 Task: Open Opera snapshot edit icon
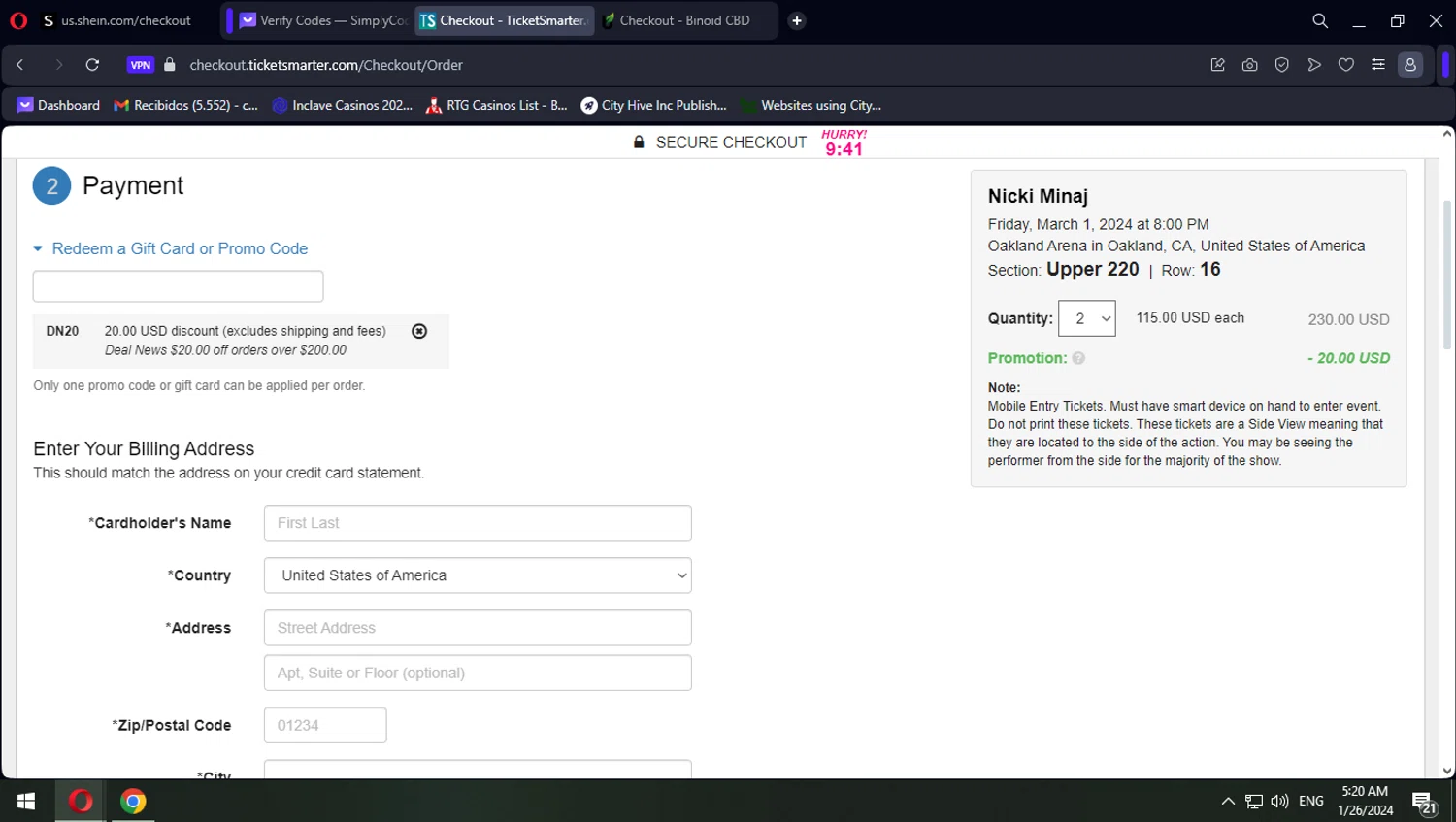click(x=1217, y=65)
